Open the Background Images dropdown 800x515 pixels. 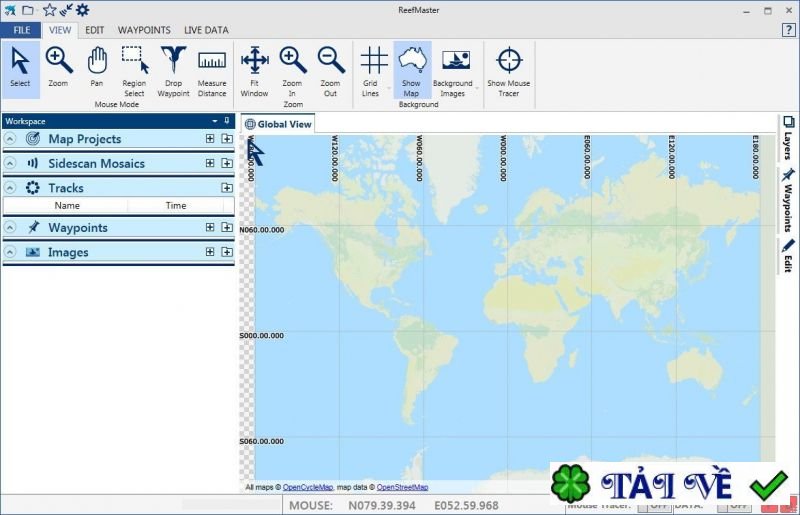click(455, 70)
